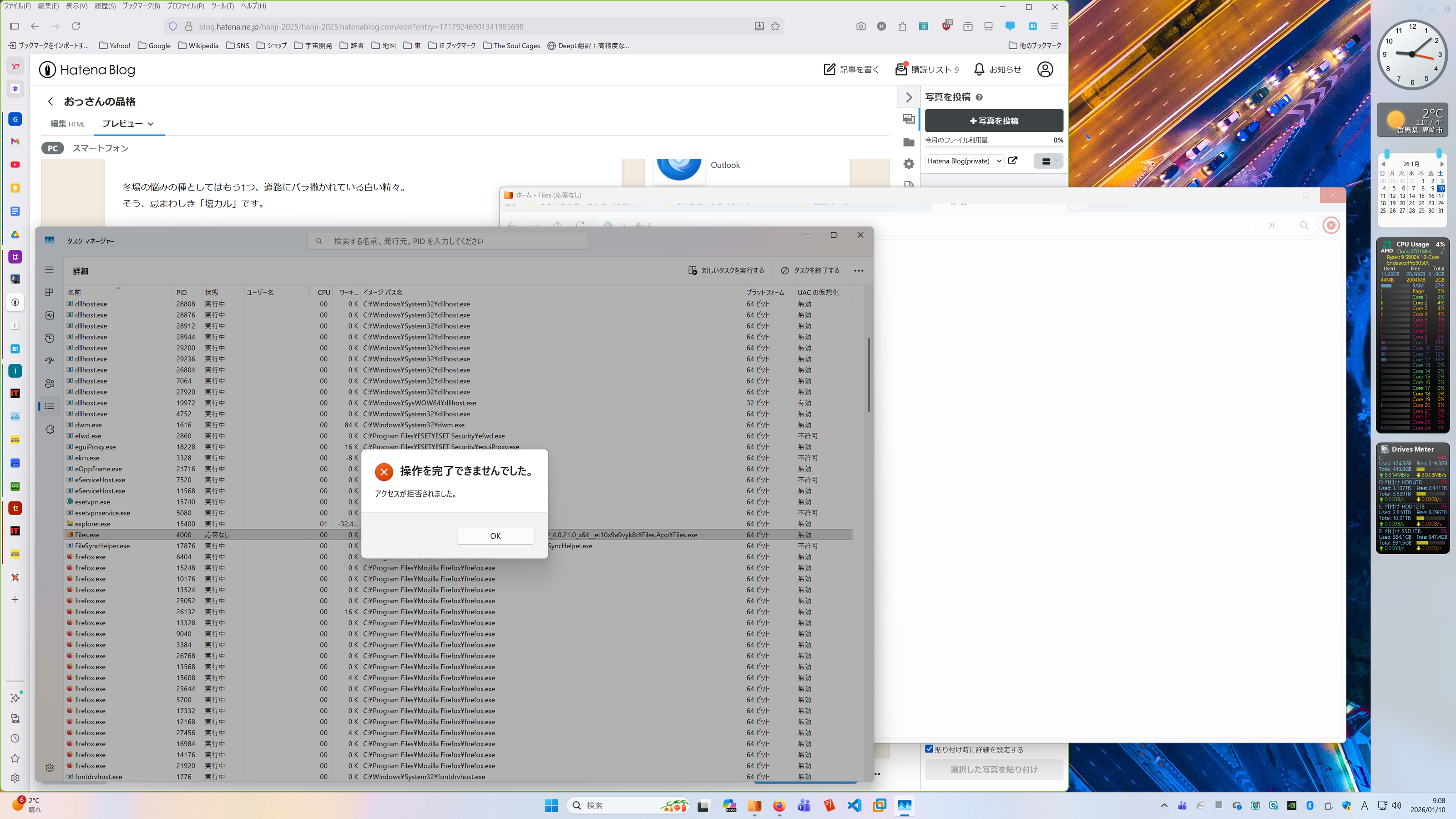Open Task Manager more options ellipsis

point(859,271)
